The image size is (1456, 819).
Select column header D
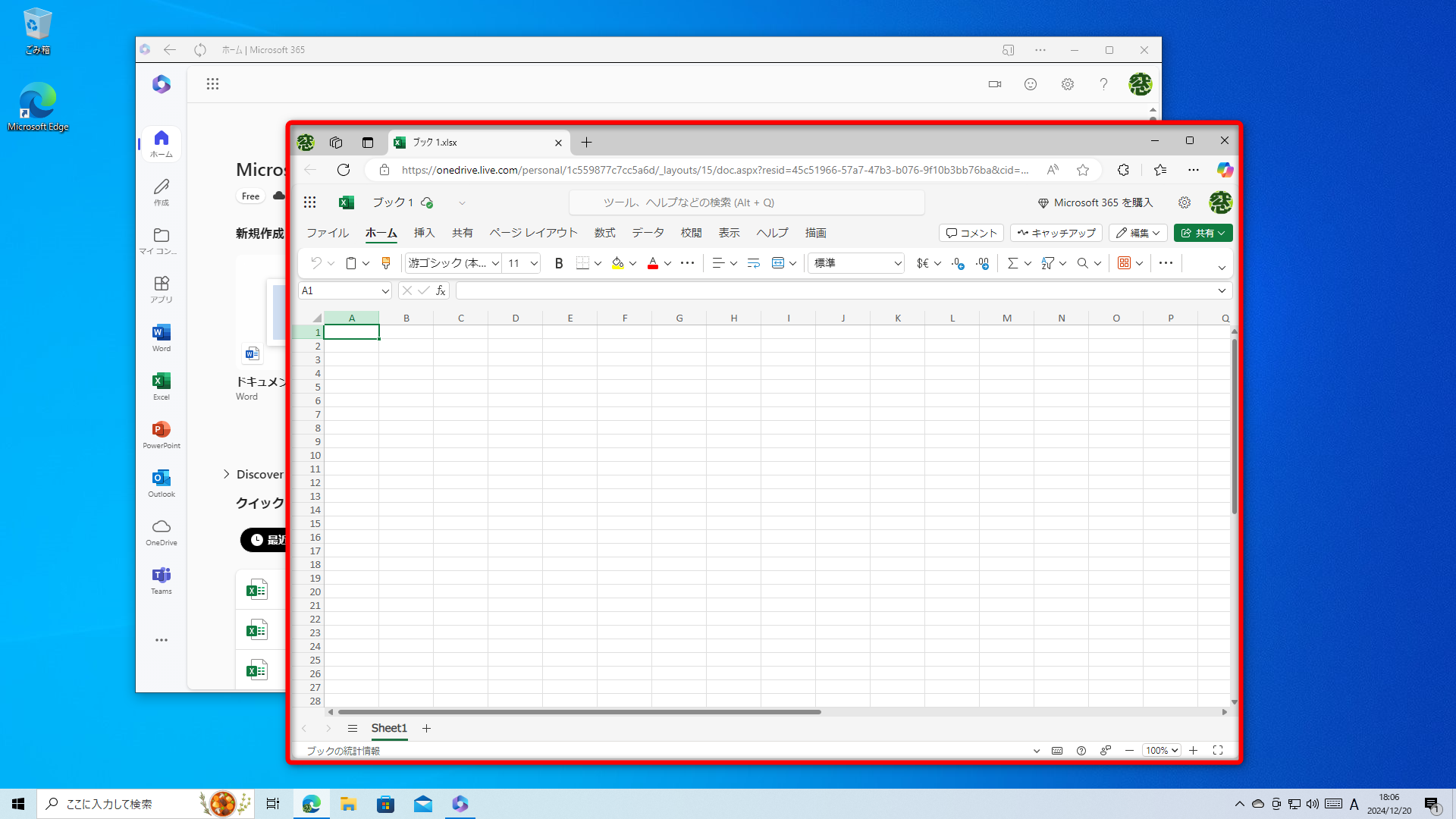tap(516, 317)
